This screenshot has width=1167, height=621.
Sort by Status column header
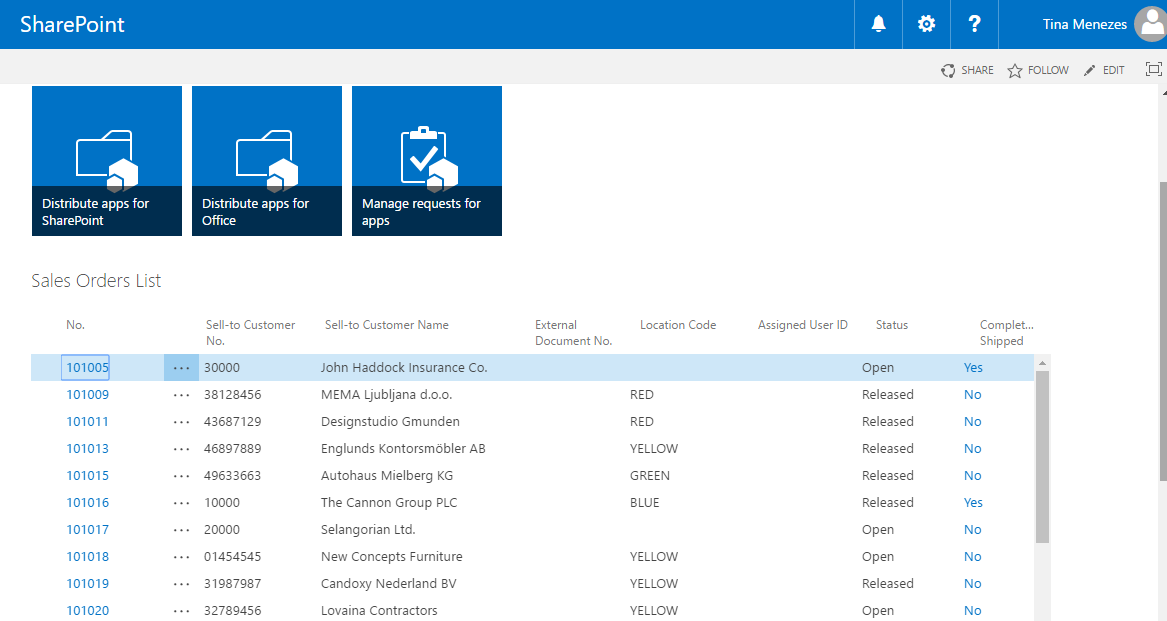tap(892, 325)
